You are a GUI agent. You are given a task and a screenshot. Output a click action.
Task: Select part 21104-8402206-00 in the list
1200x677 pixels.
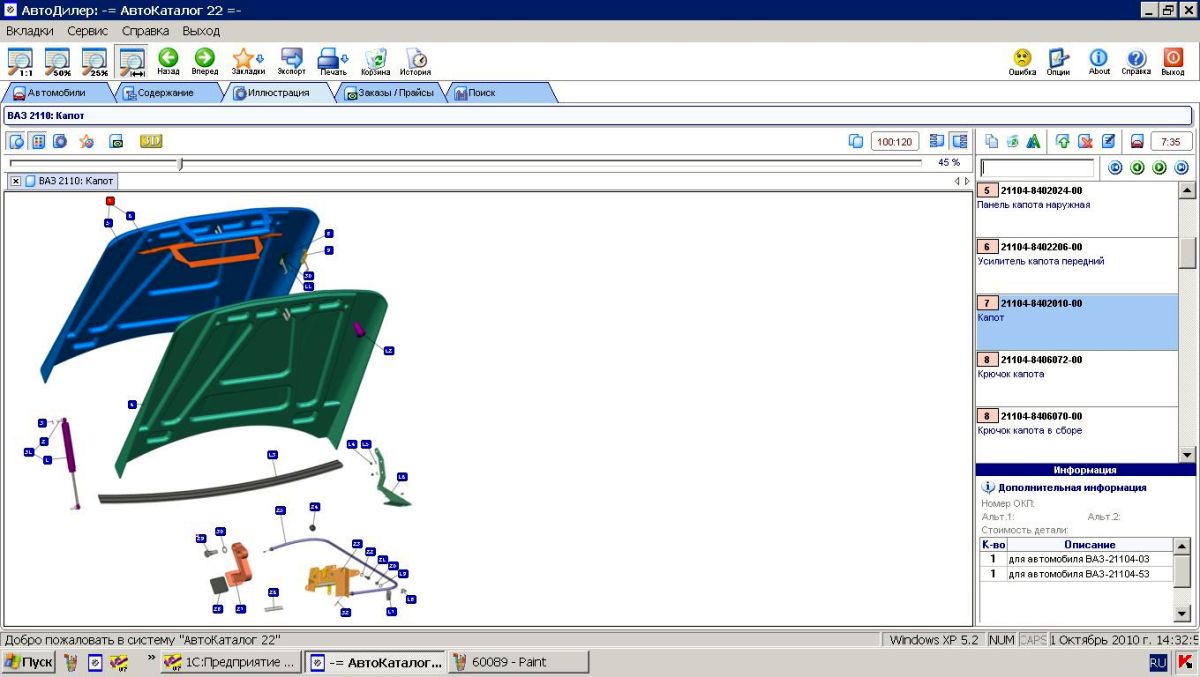pyautogui.click(x=1077, y=266)
